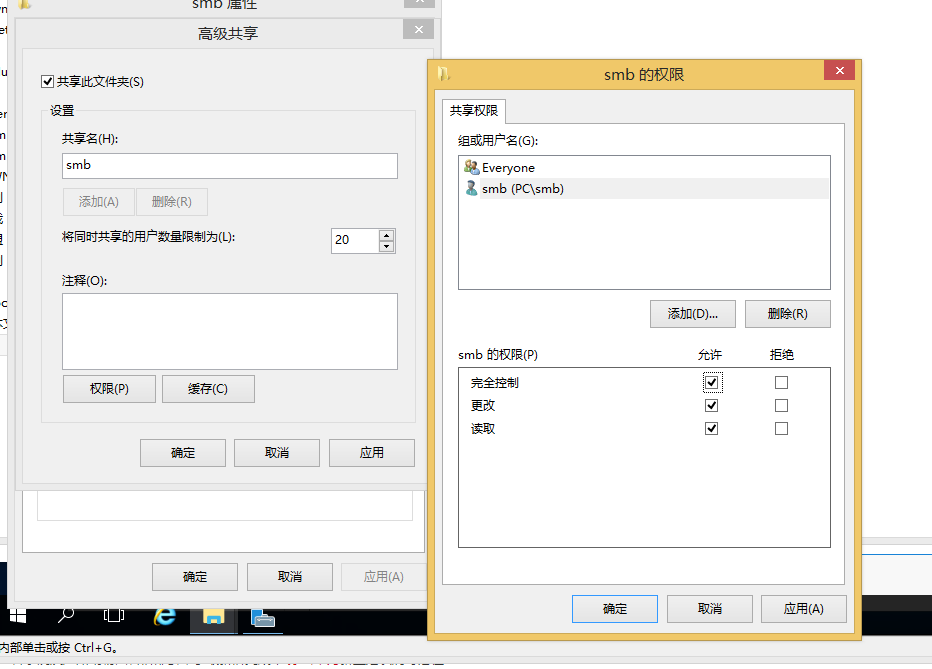Check Deny box for Change (更改)

[781, 406]
